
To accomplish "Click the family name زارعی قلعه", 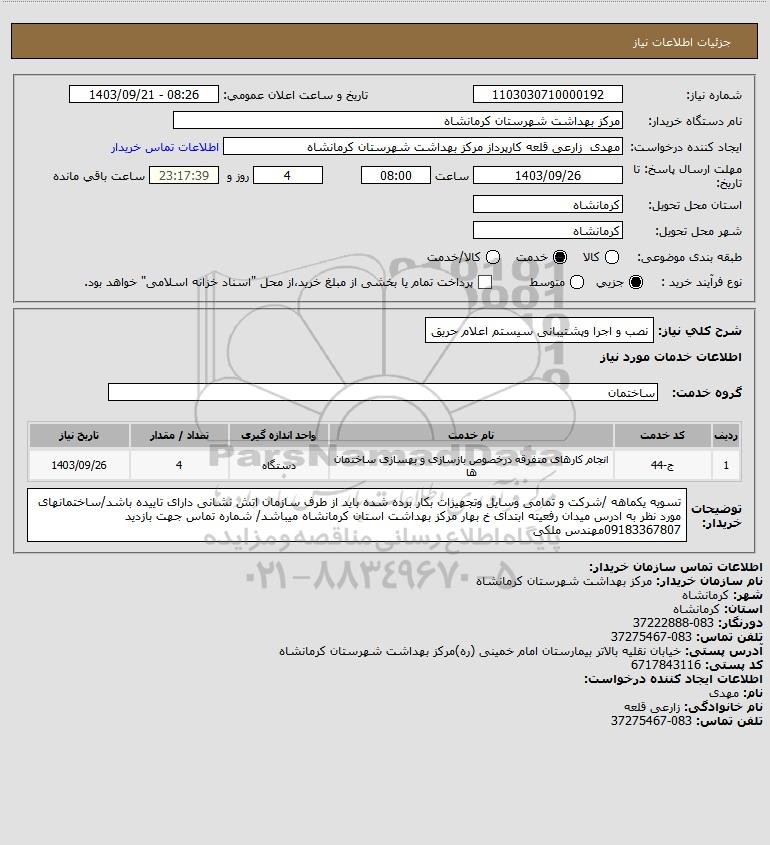I will tap(652, 707).
